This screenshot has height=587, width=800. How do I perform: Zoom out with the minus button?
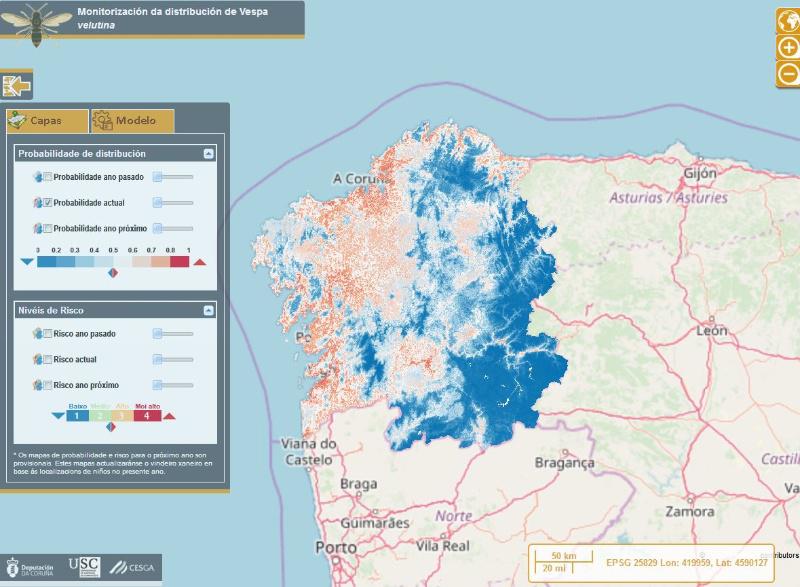[x=788, y=73]
